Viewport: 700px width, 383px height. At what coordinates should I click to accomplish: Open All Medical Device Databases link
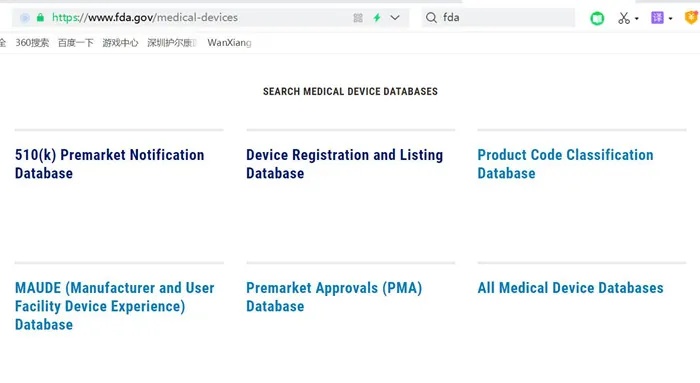pos(570,288)
